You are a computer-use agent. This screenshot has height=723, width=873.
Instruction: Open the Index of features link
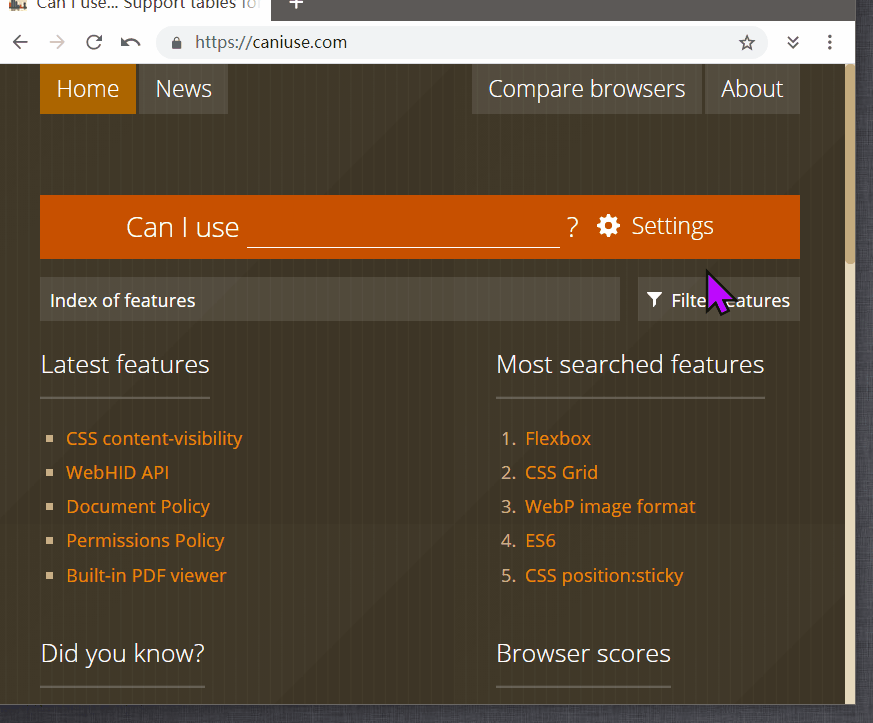(330, 299)
